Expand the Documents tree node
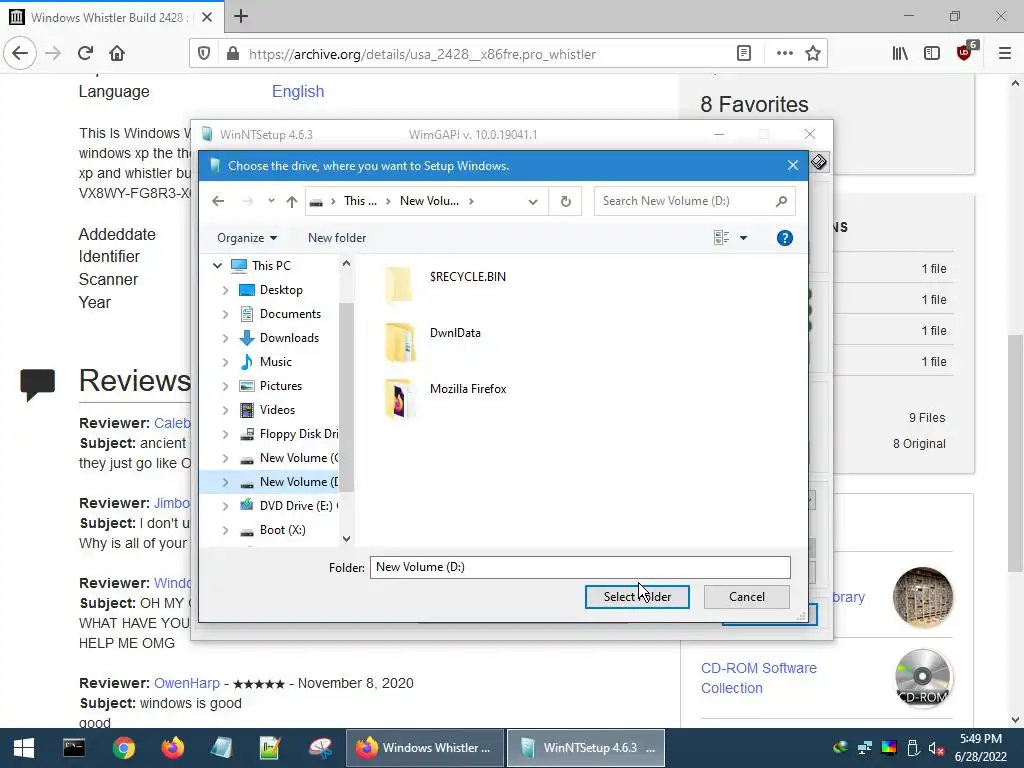 pyautogui.click(x=225, y=314)
